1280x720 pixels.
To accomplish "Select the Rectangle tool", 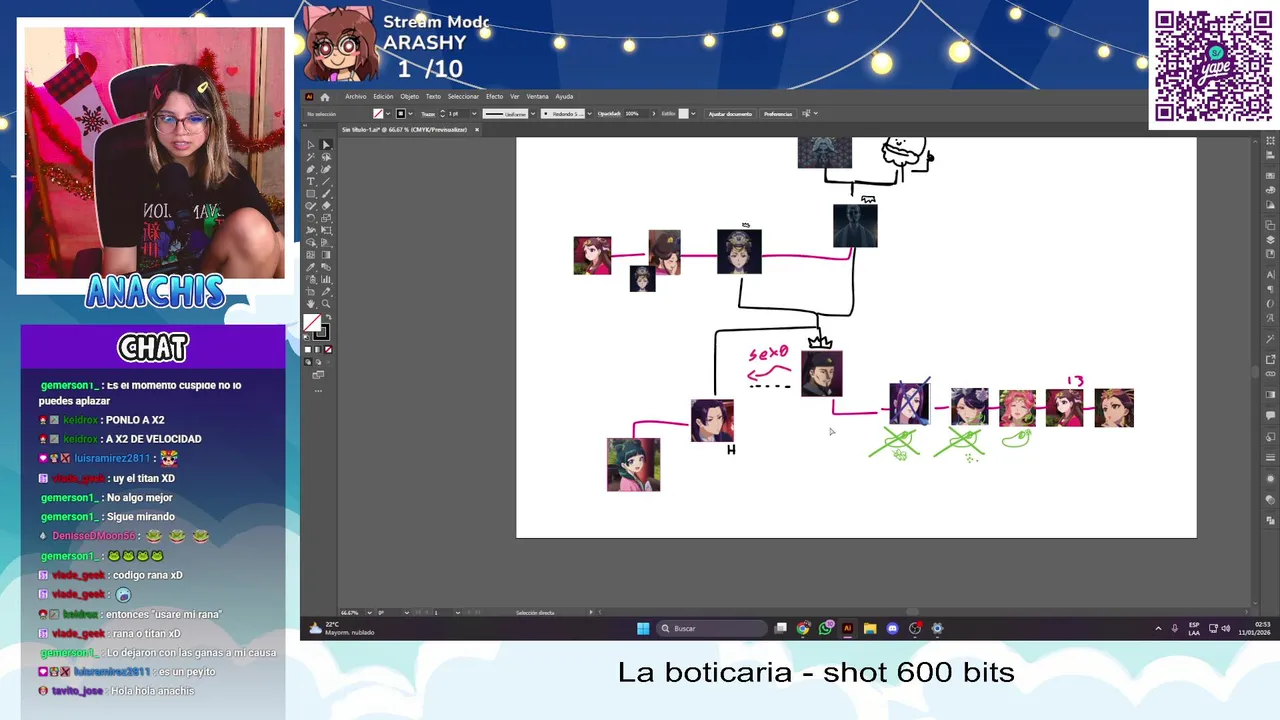I will pyautogui.click(x=311, y=193).
